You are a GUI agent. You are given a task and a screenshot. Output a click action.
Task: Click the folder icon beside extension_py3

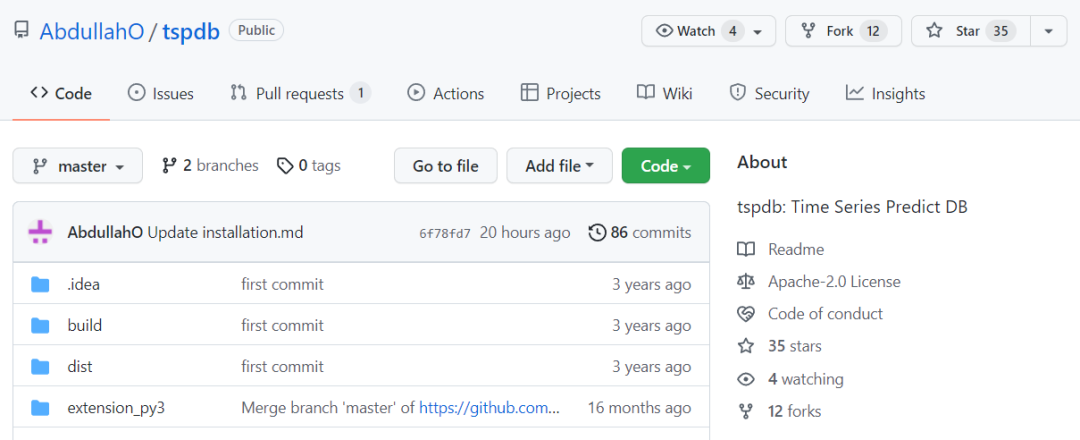[40, 408]
